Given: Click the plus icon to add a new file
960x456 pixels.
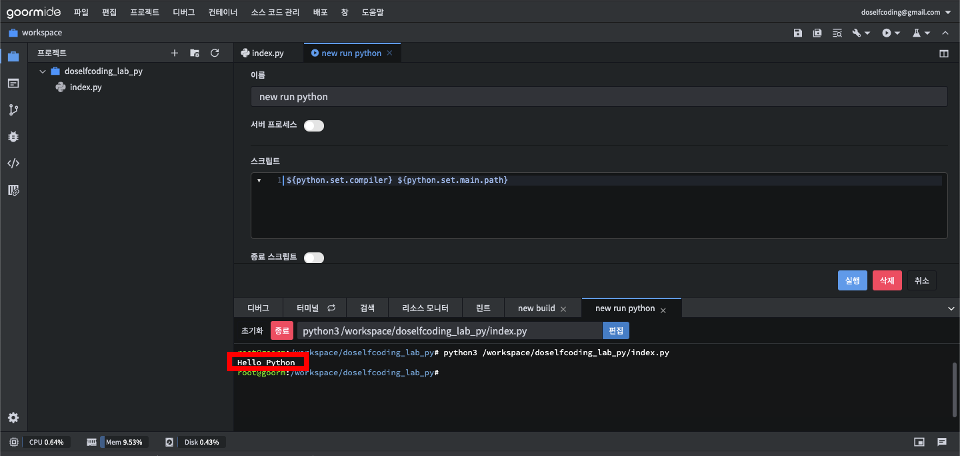Looking at the screenshot, I should pyautogui.click(x=174, y=53).
